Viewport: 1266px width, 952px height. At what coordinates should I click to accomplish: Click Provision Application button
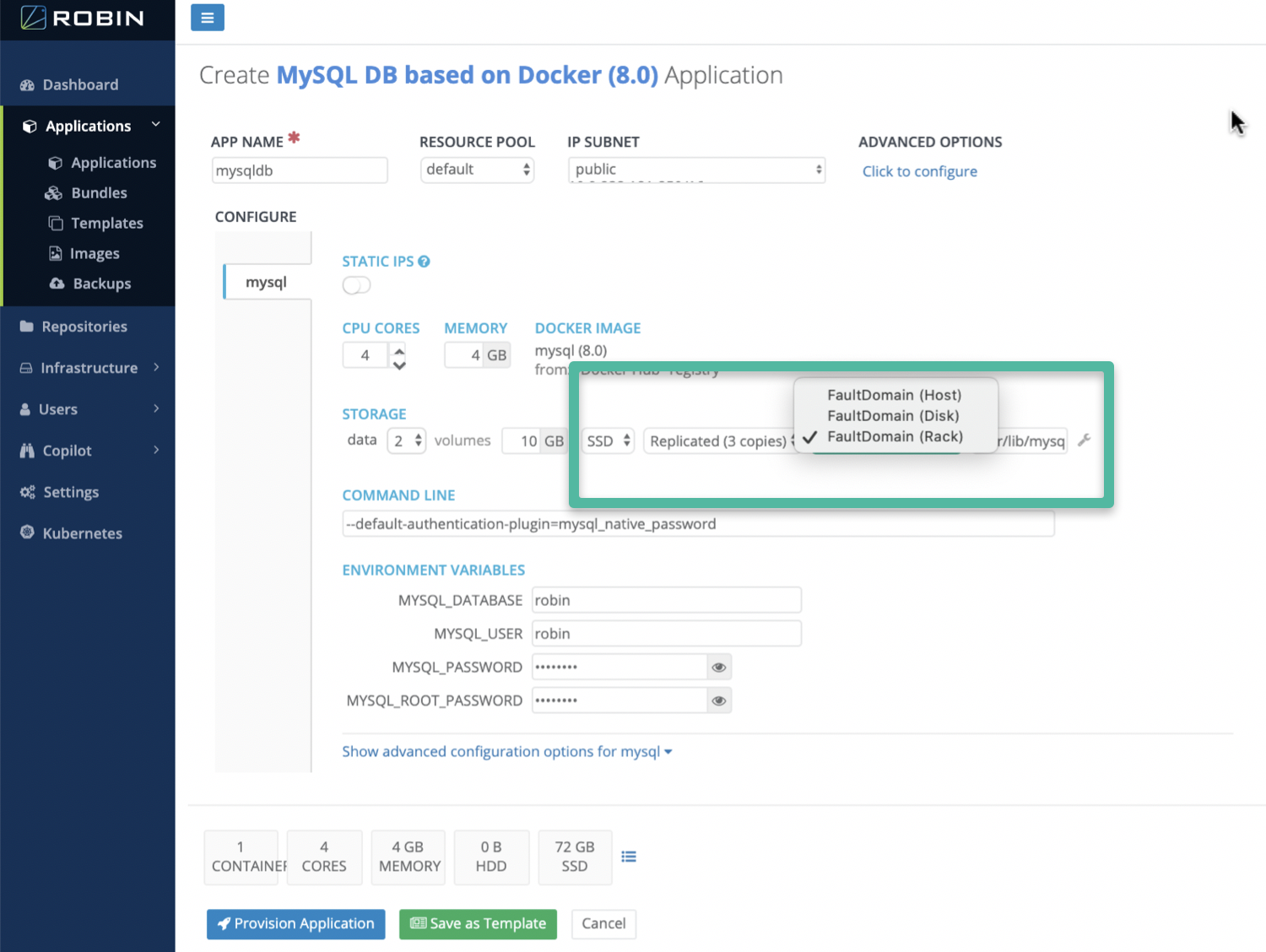[296, 924]
